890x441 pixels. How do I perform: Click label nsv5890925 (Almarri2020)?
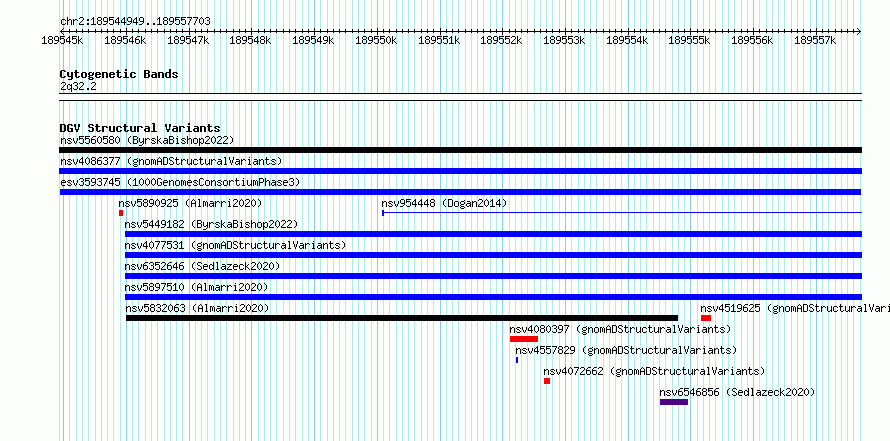tap(190, 203)
